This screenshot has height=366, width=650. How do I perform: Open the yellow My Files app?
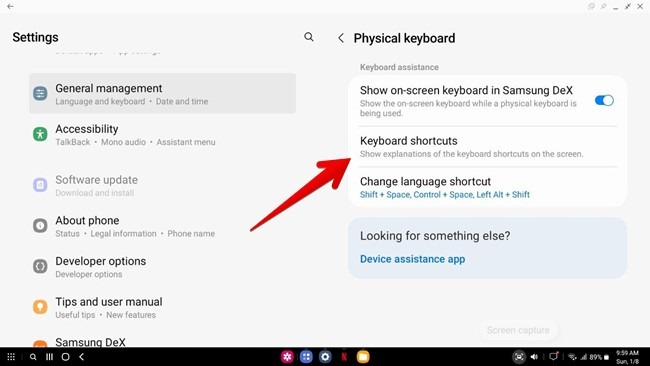click(363, 357)
